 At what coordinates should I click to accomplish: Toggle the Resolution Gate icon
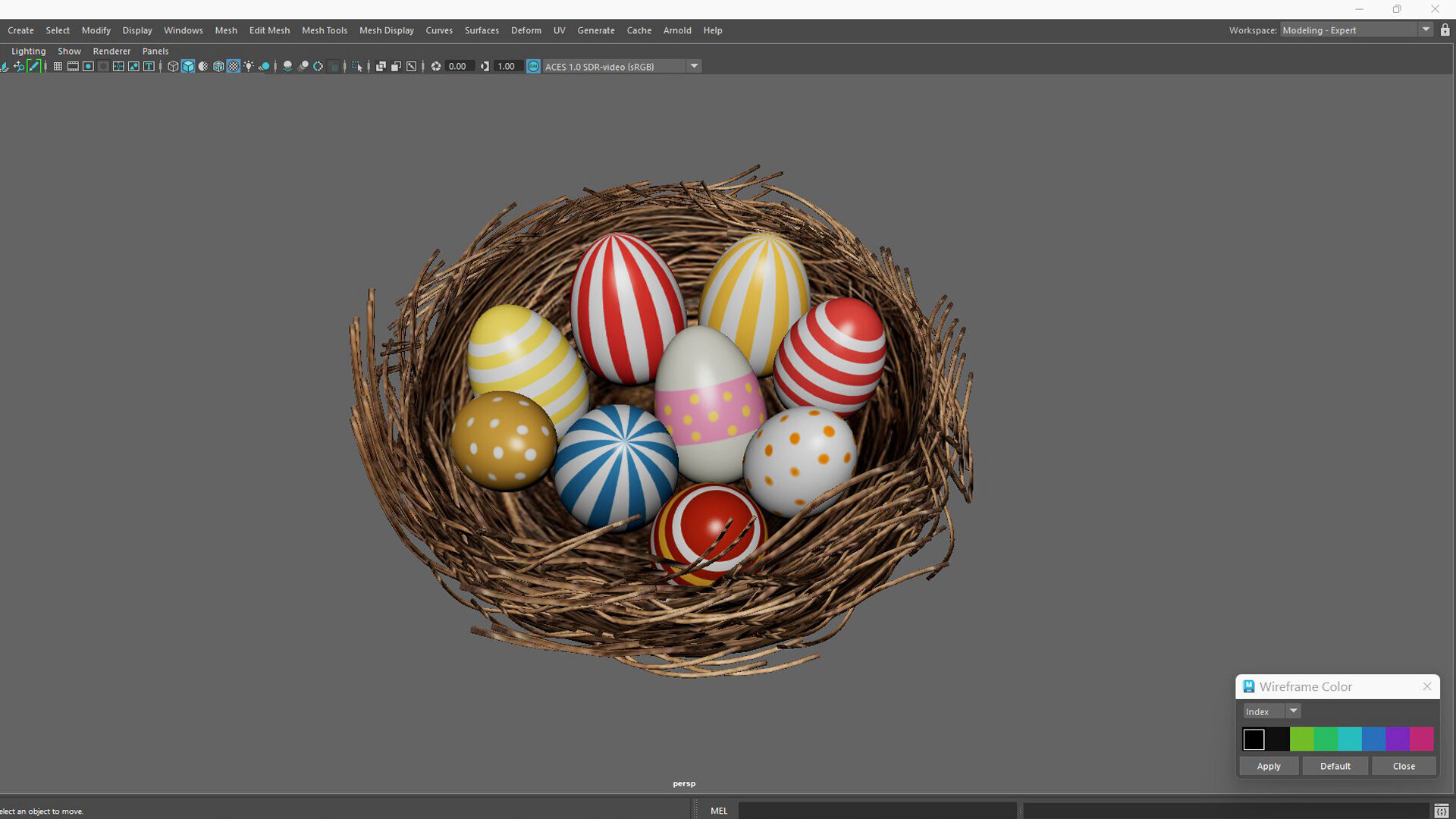pyautogui.click(x=88, y=66)
